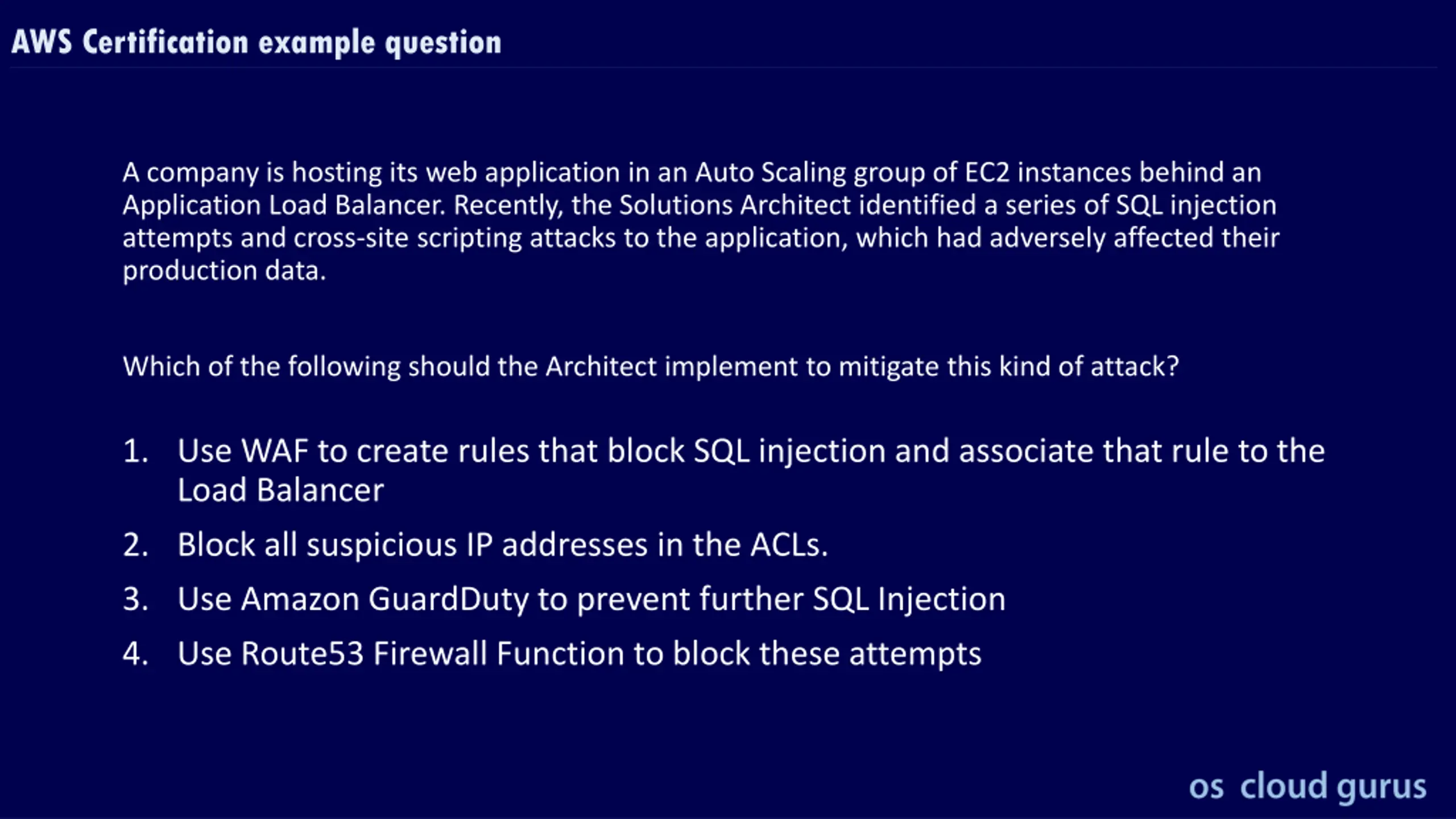Viewport: 1456px width, 819px height.
Task: Click the number 1. list marker
Action: pos(136,452)
